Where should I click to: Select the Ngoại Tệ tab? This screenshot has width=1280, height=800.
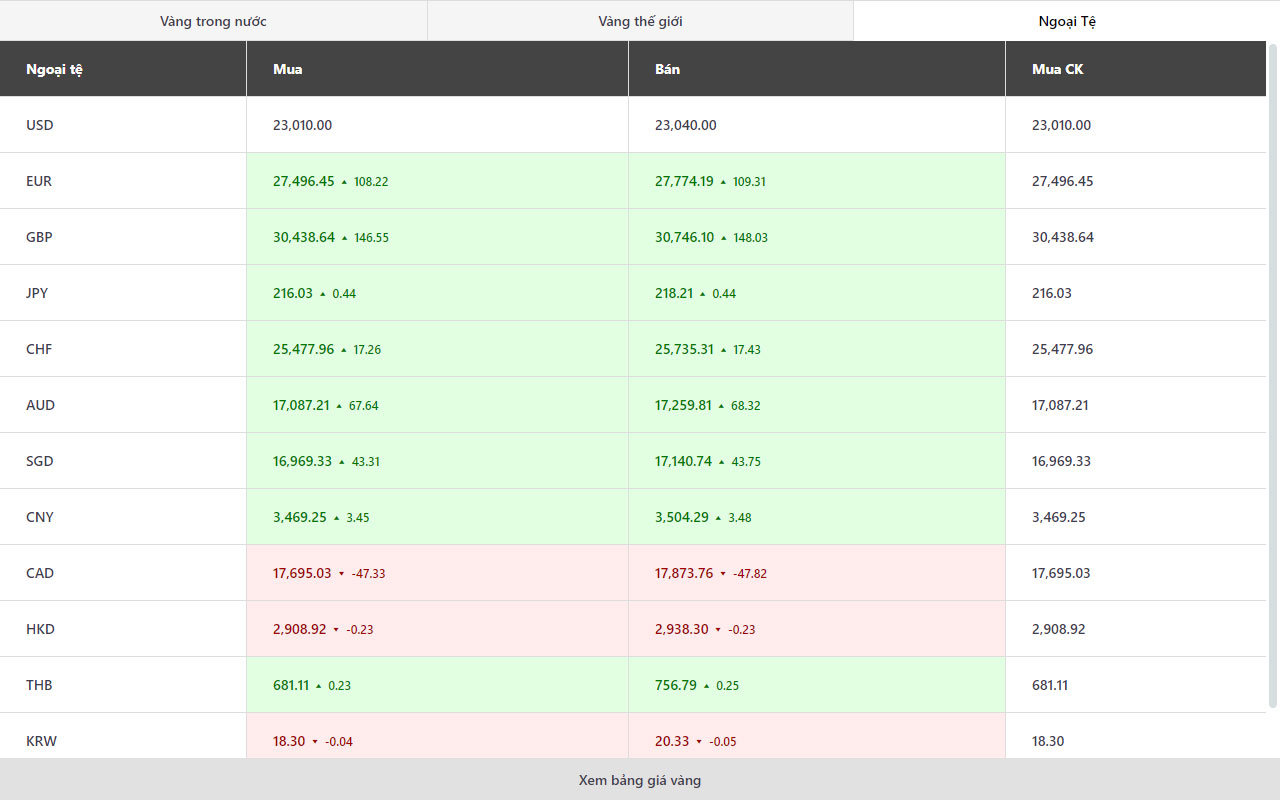[1067, 21]
